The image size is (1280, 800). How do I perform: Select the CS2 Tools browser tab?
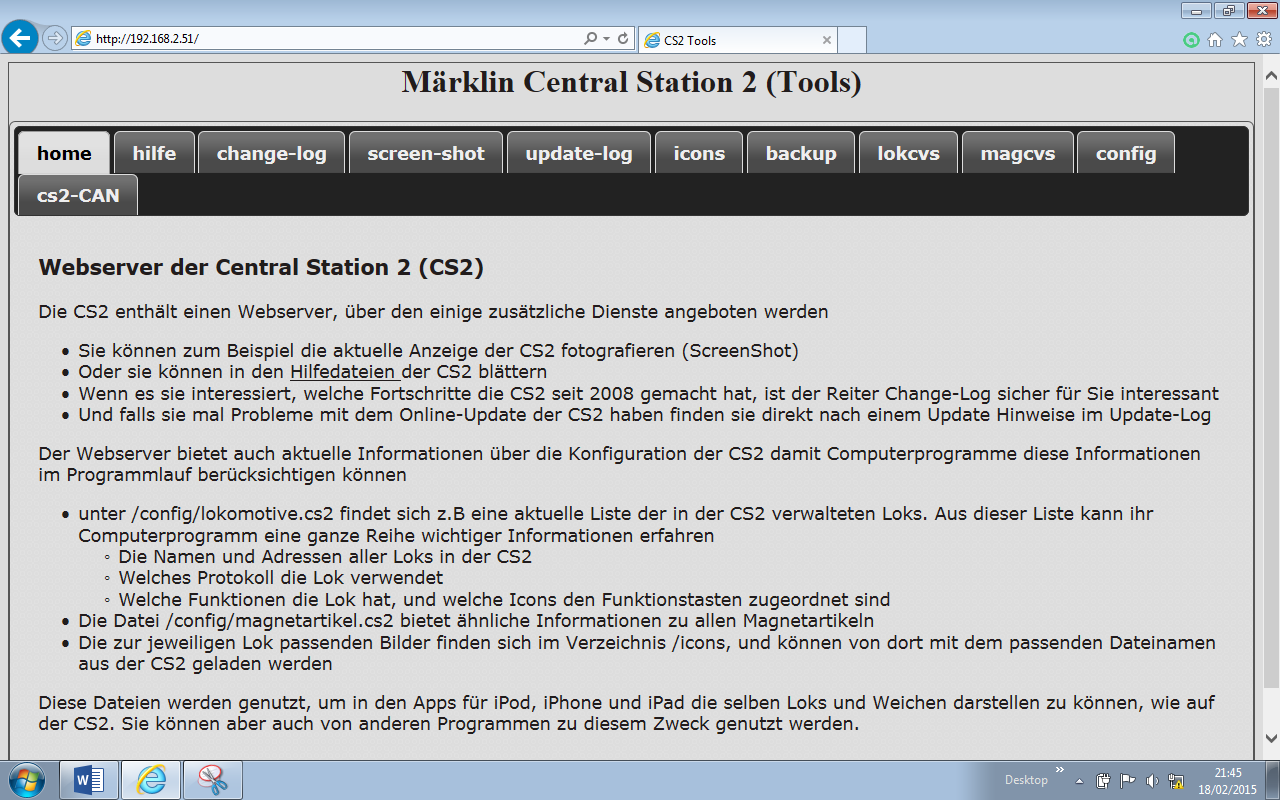point(736,40)
